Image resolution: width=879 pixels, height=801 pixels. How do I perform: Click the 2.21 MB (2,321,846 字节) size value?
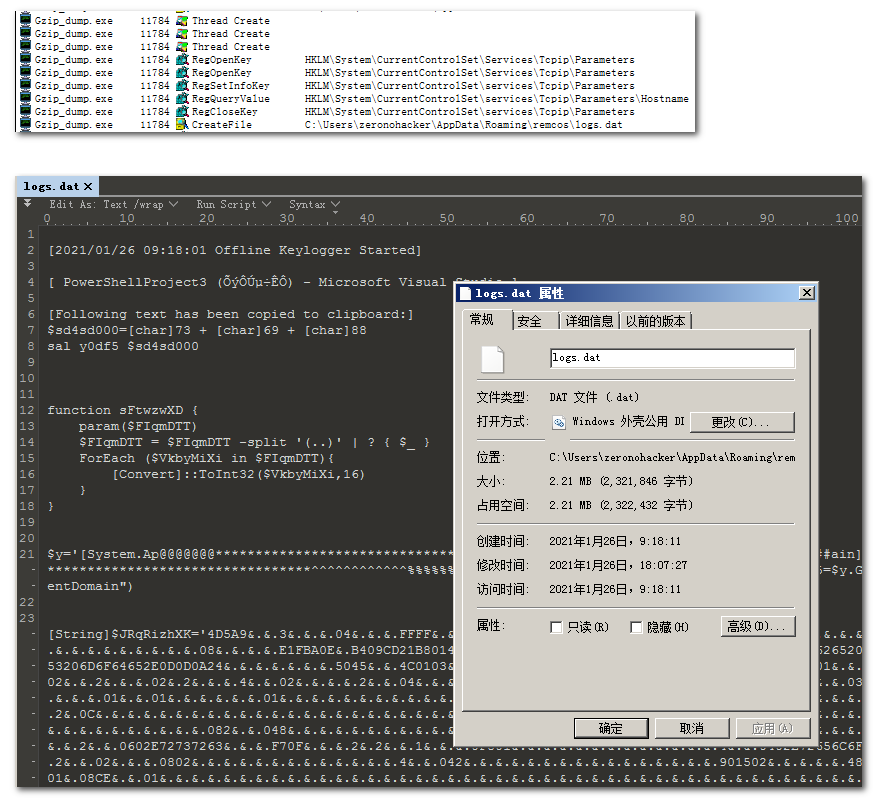click(x=621, y=481)
